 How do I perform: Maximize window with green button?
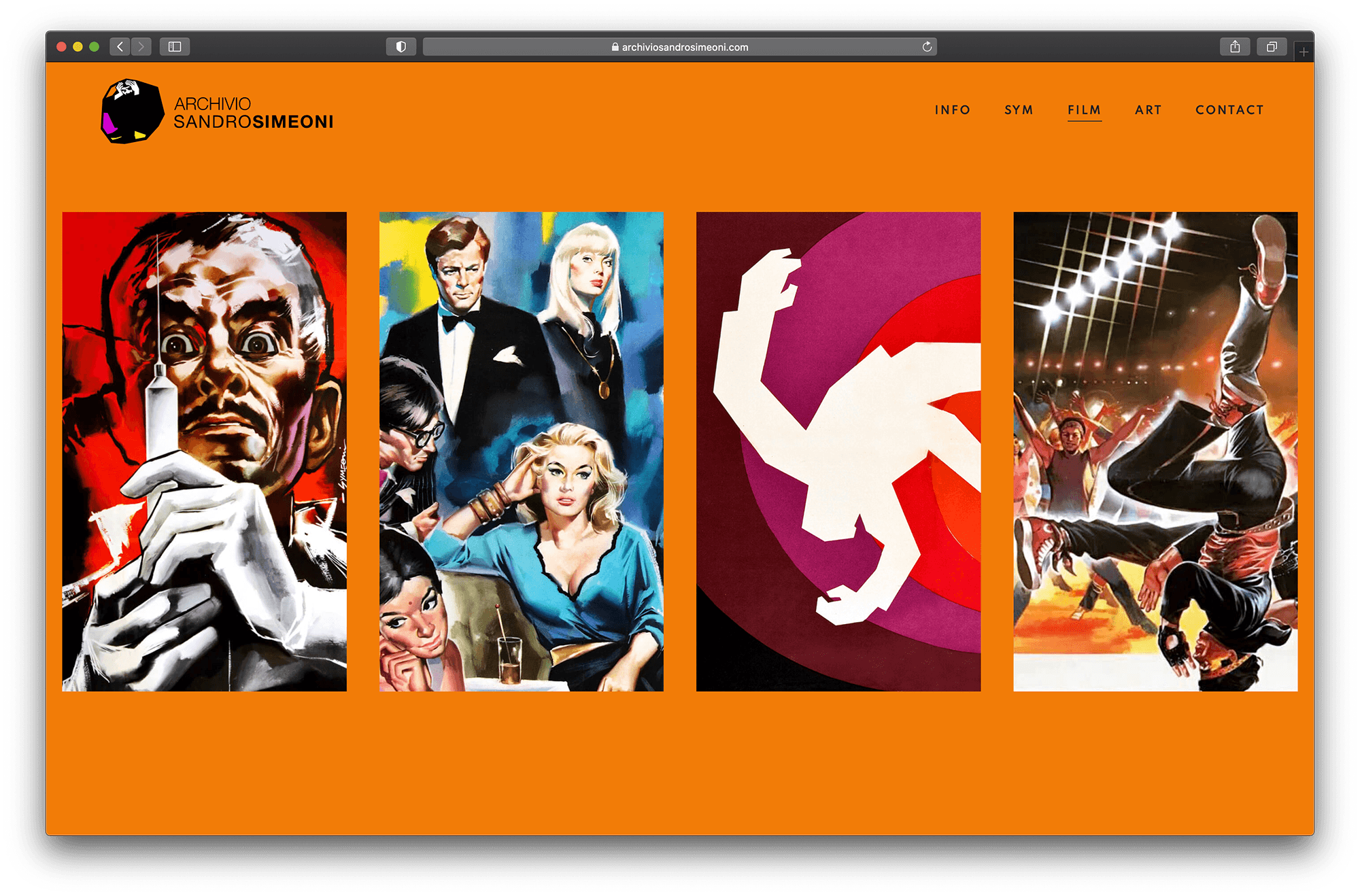tap(95, 46)
